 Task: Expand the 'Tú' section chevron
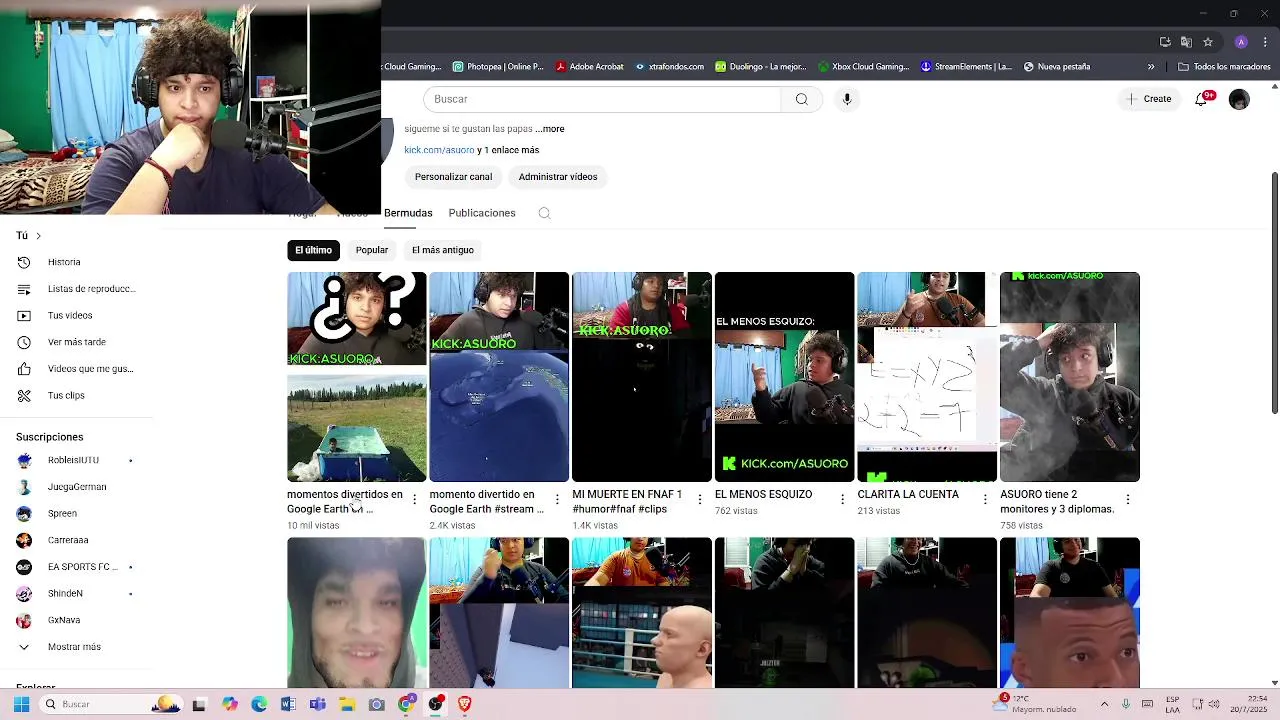[x=38, y=236]
